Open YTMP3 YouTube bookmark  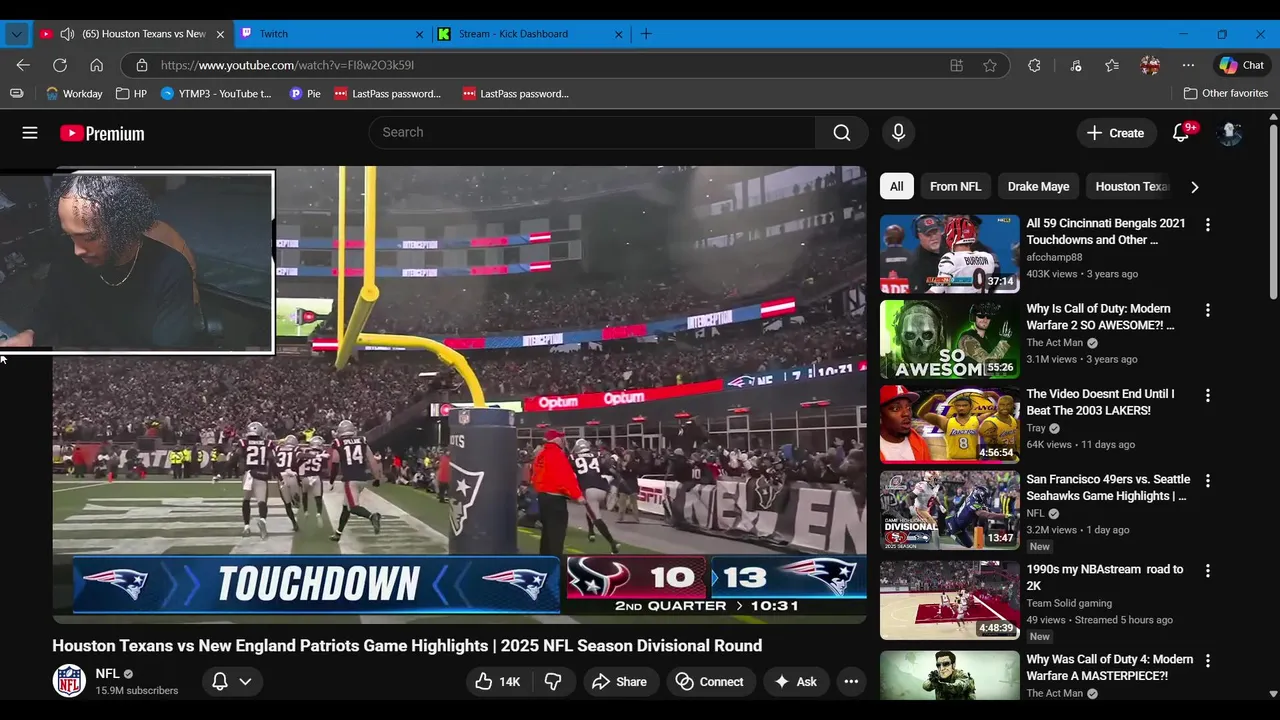(x=216, y=93)
